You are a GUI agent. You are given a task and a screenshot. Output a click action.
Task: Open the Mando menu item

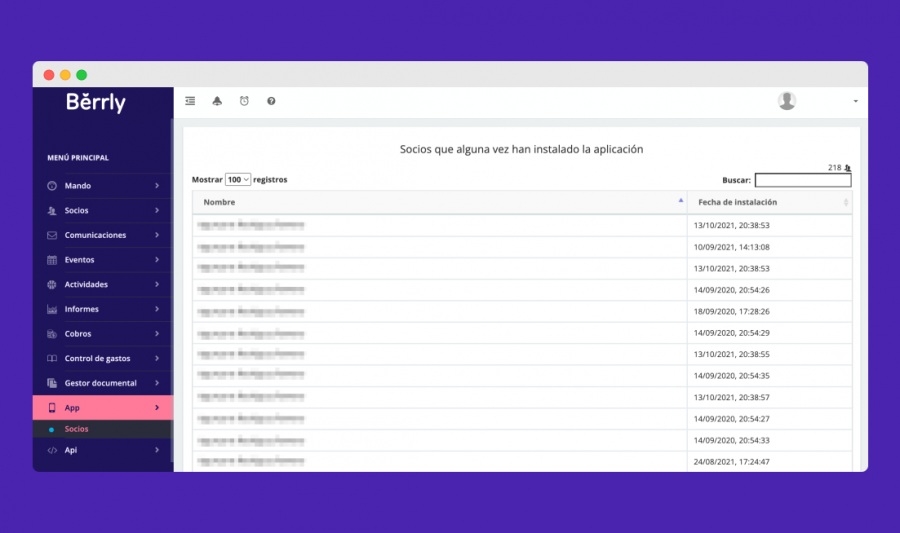pos(103,186)
